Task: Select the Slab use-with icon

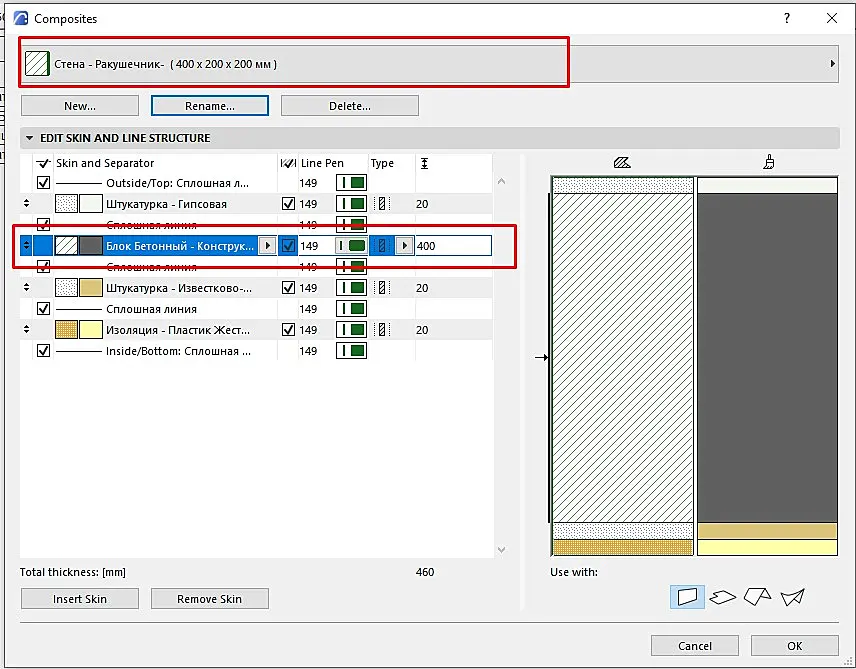Action: (722, 597)
